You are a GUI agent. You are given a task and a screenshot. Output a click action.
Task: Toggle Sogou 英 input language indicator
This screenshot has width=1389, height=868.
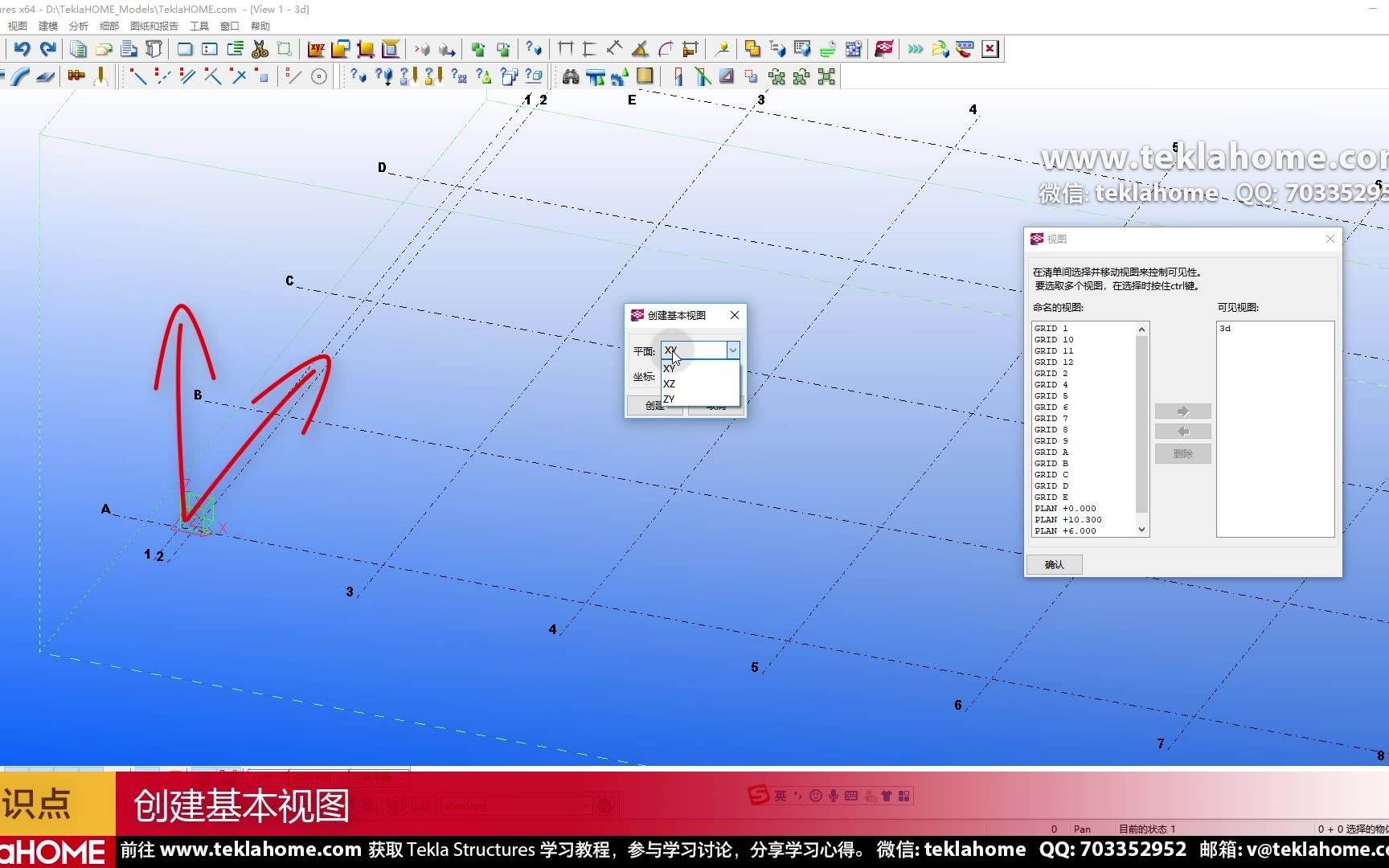pos(781,796)
